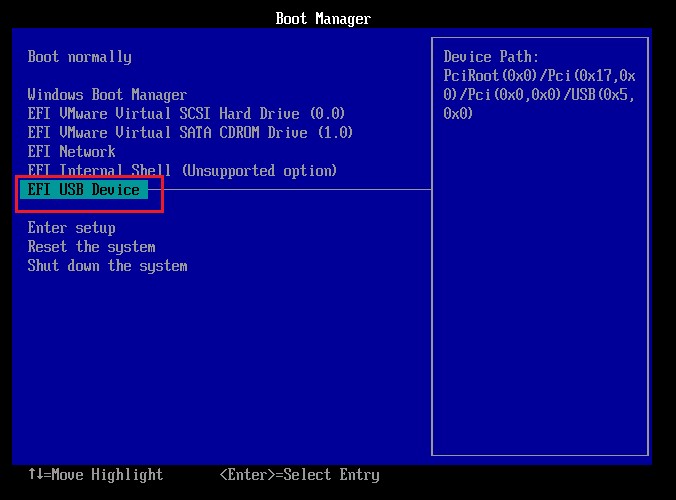Image resolution: width=676 pixels, height=500 pixels.
Task: Click the up-down arrows icon in footer
Action: tap(35, 475)
